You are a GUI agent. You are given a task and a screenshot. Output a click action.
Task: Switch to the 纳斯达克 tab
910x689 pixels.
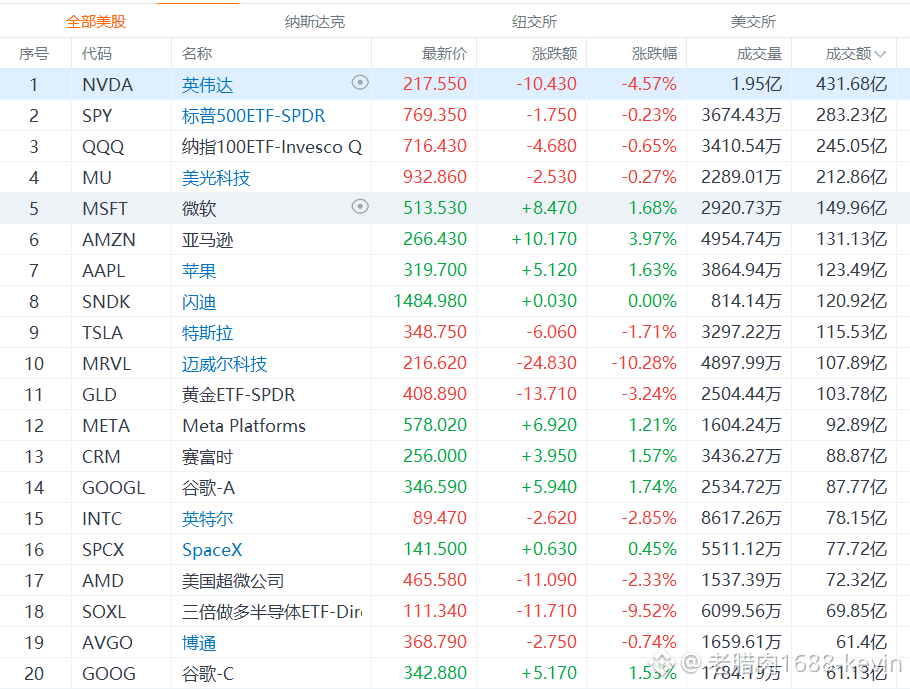click(x=315, y=22)
